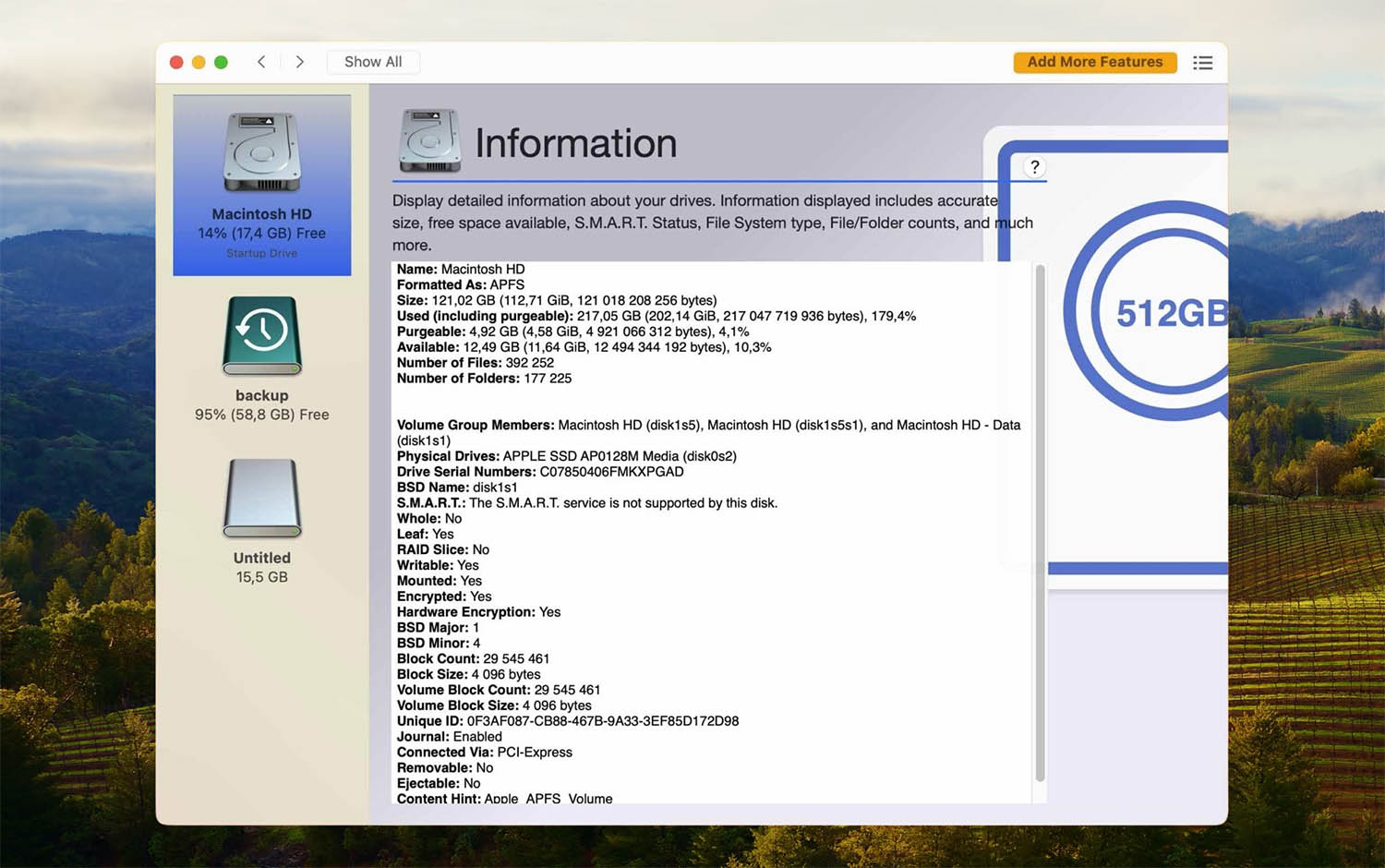This screenshot has width=1385, height=868.
Task: Open the Show All view
Action: click(x=373, y=62)
